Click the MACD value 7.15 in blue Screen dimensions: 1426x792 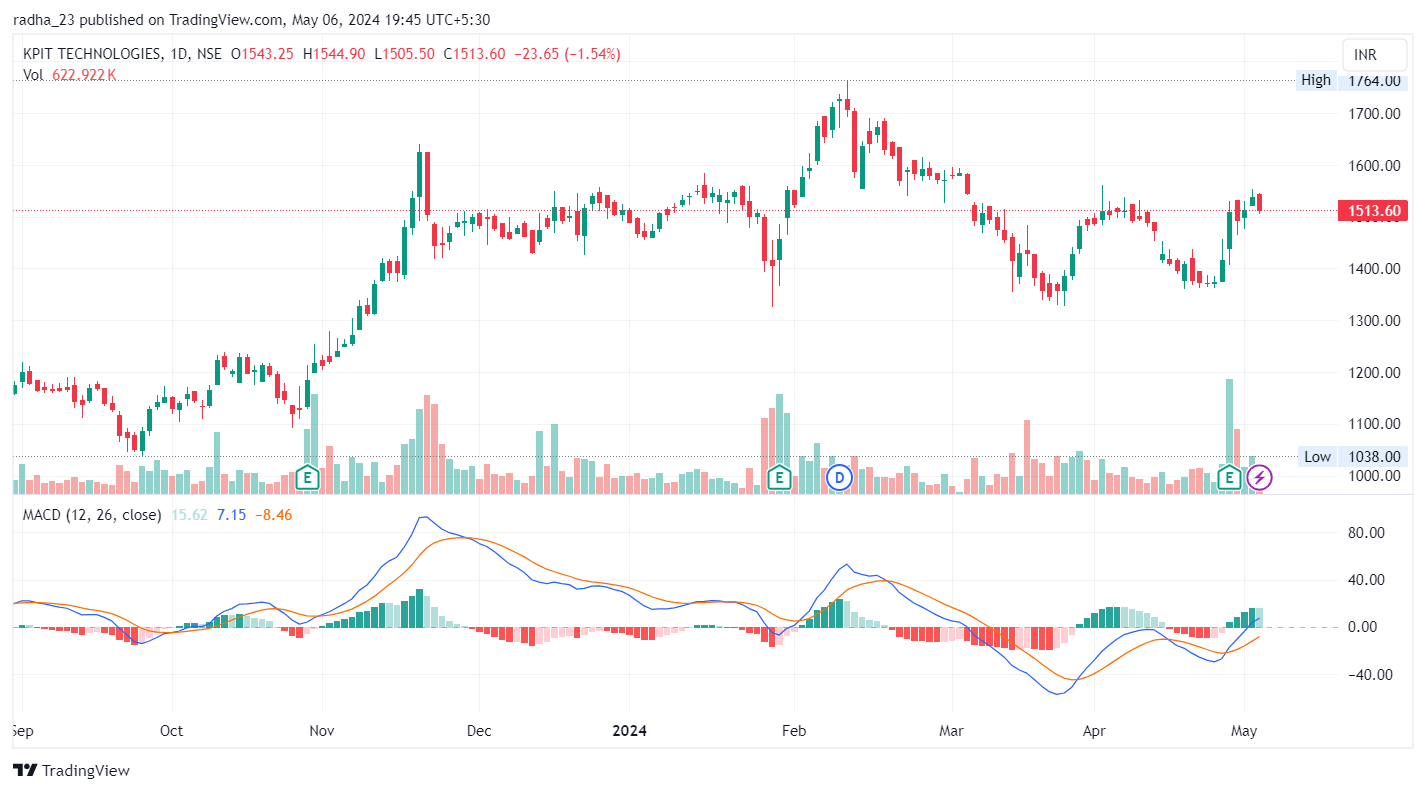coord(231,514)
